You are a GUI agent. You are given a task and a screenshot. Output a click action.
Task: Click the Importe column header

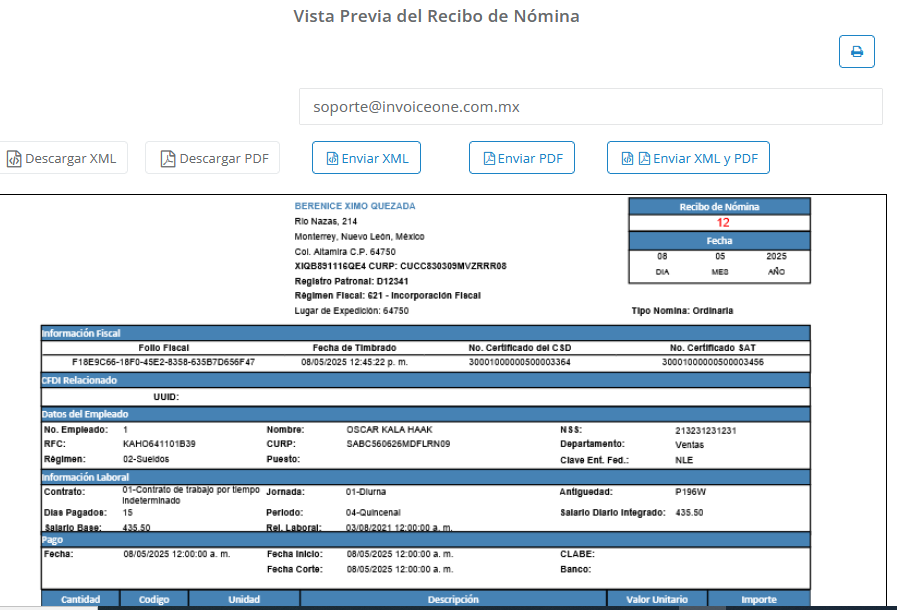[758, 600]
